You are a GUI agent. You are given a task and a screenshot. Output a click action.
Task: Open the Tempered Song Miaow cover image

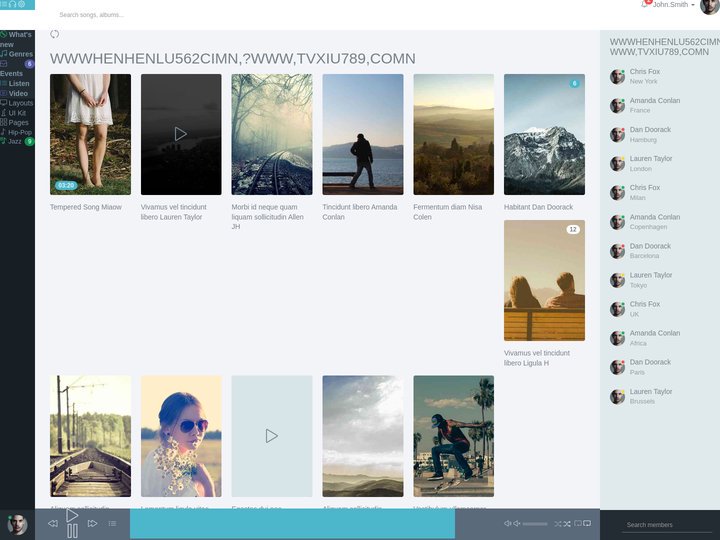coord(90,135)
